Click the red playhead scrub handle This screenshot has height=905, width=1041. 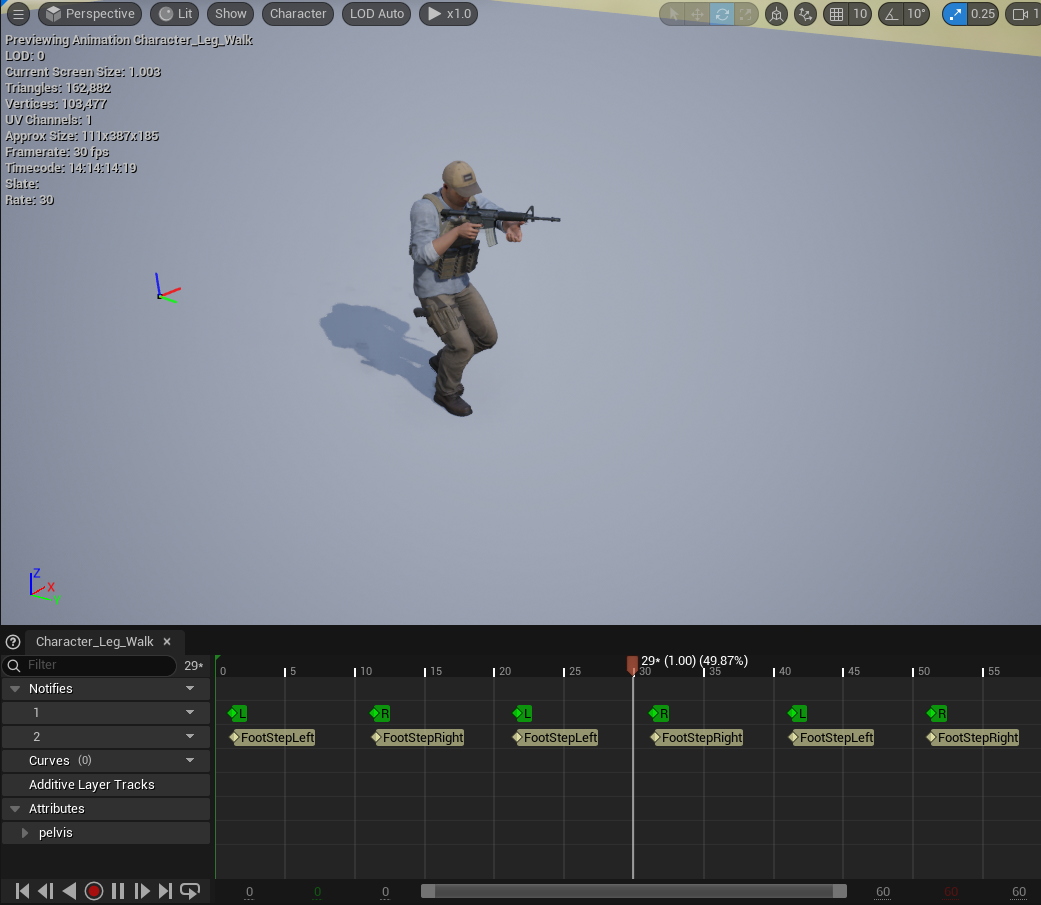click(x=632, y=665)
